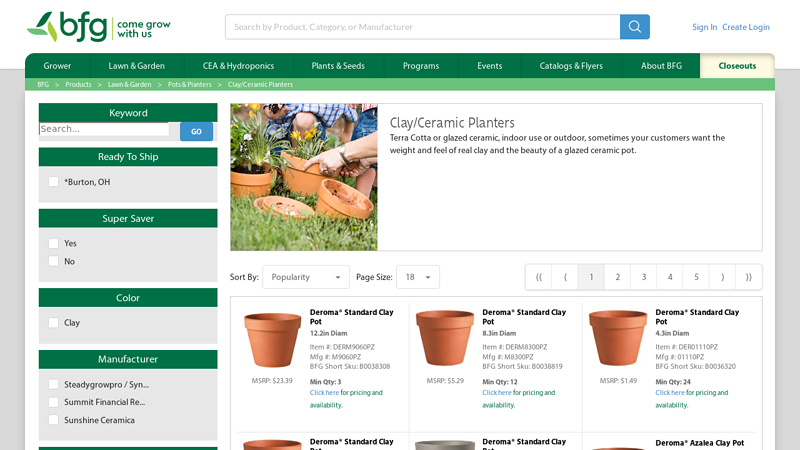The image size is (800, 450).
Task: Go to page 3
Action: (644, 277)
